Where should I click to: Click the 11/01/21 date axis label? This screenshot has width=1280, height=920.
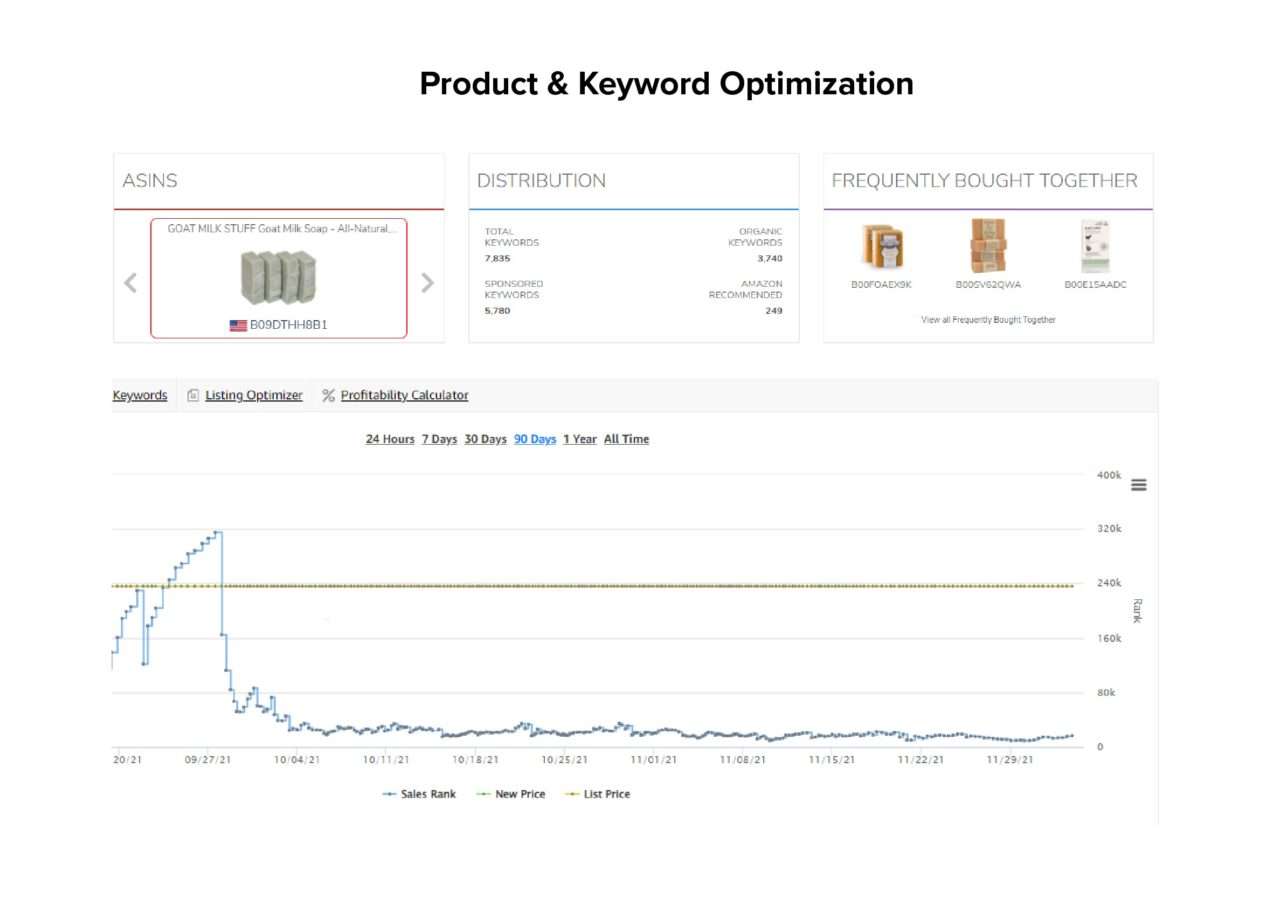[x=653, y=760]
